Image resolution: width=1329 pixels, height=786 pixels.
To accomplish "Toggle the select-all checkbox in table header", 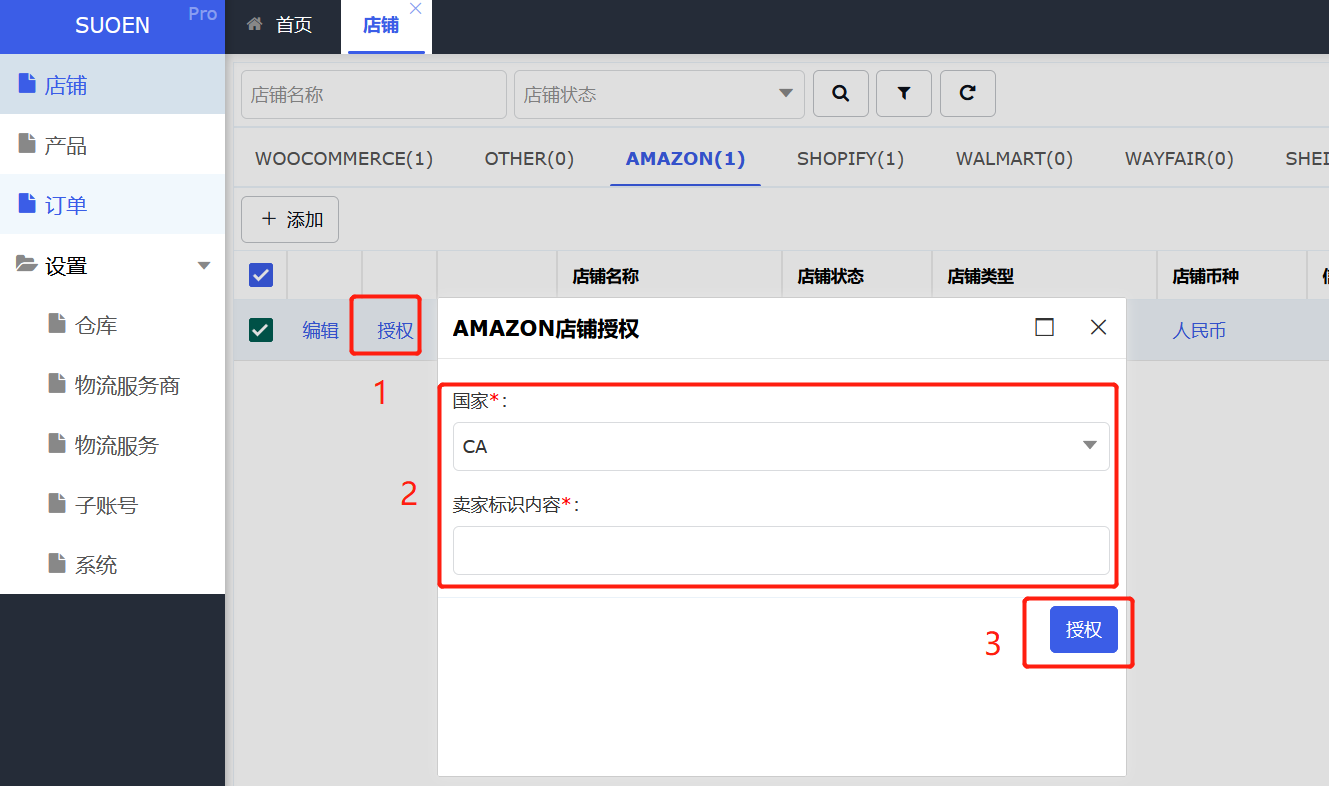I will tap(261, 275).
